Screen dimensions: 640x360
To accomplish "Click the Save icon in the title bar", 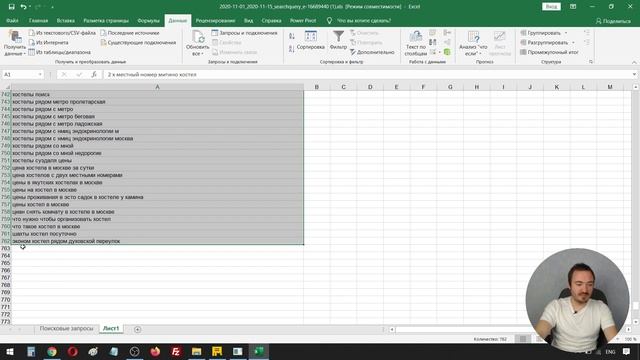I will click(11, 7).
